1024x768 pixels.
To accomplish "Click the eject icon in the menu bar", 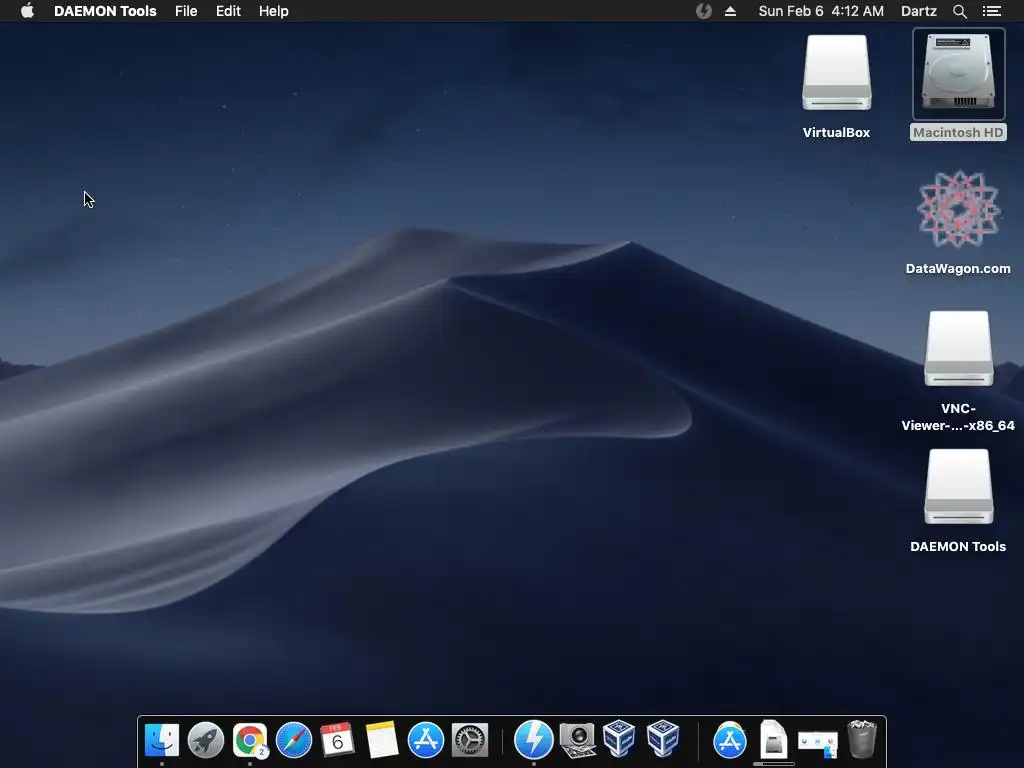I will coord(731,11).
